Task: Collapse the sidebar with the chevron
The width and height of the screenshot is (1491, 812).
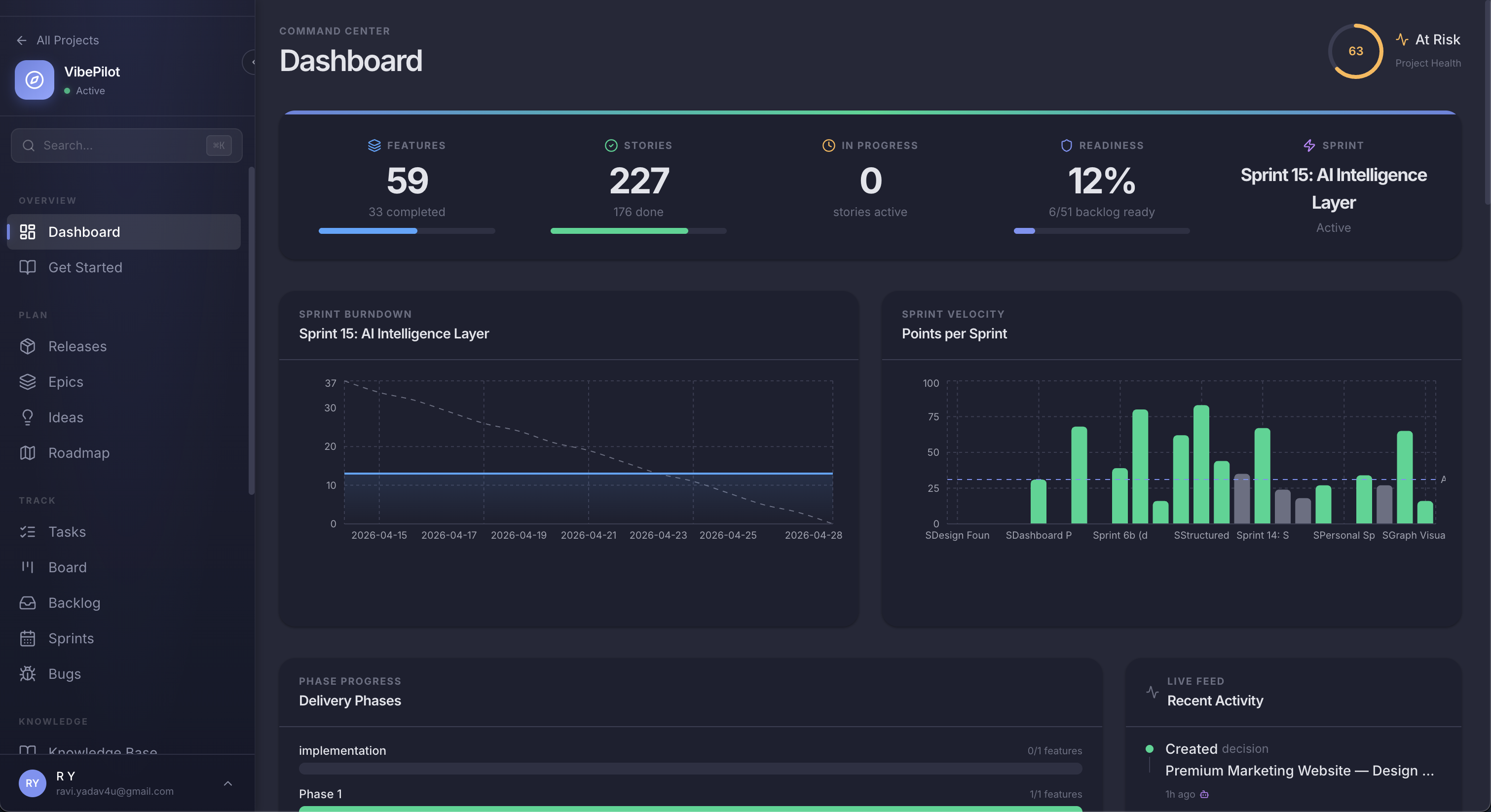Action: click(252, 63)
